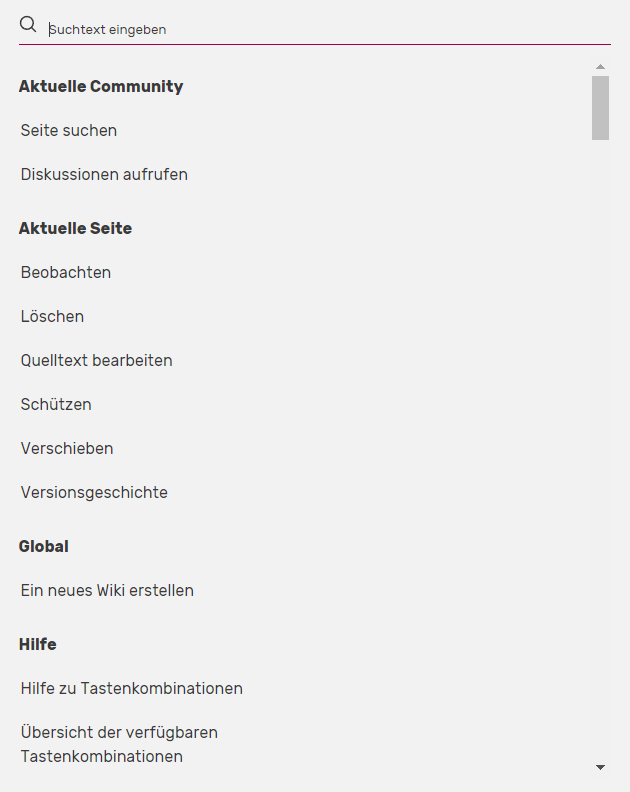
Task: Click the scrollbar up arrow
Action: [x=600, y=67]
